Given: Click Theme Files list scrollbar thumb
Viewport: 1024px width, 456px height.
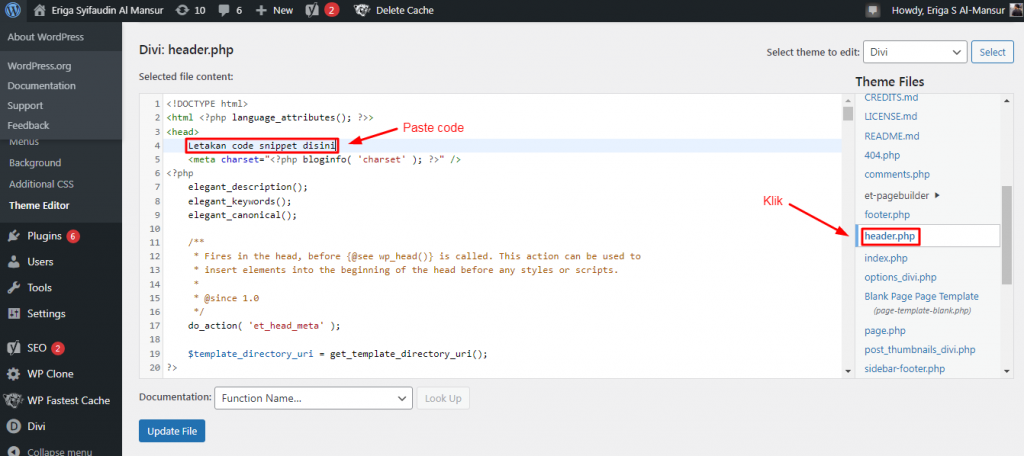Looking at the screenshot, I should [1007, 235].
